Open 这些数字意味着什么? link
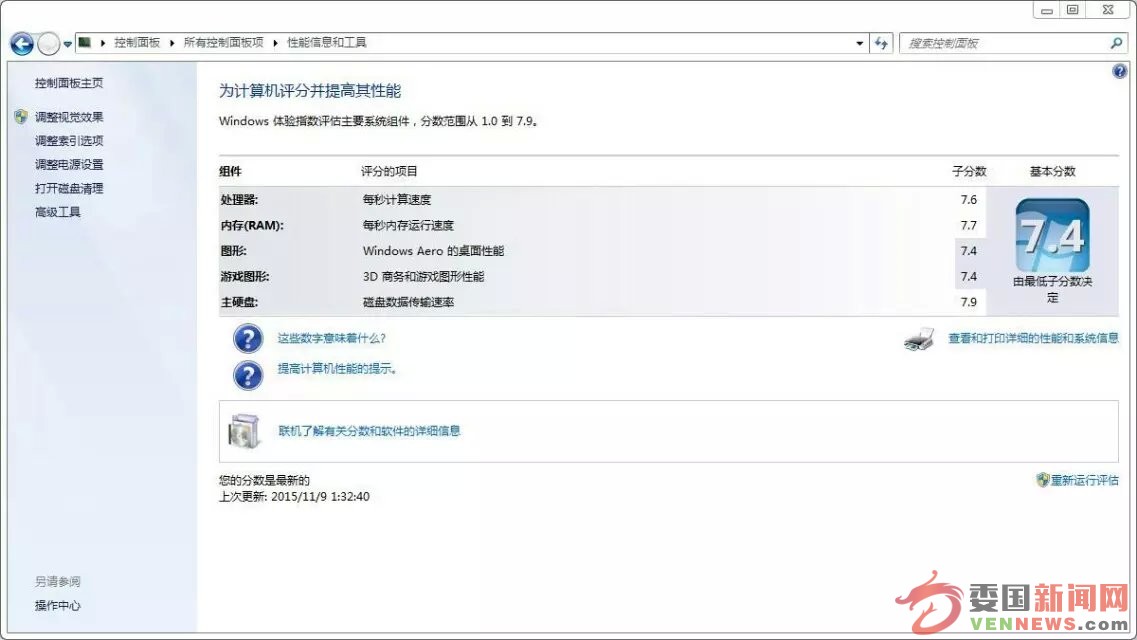The image size is (1137, 640). [331, 338]
